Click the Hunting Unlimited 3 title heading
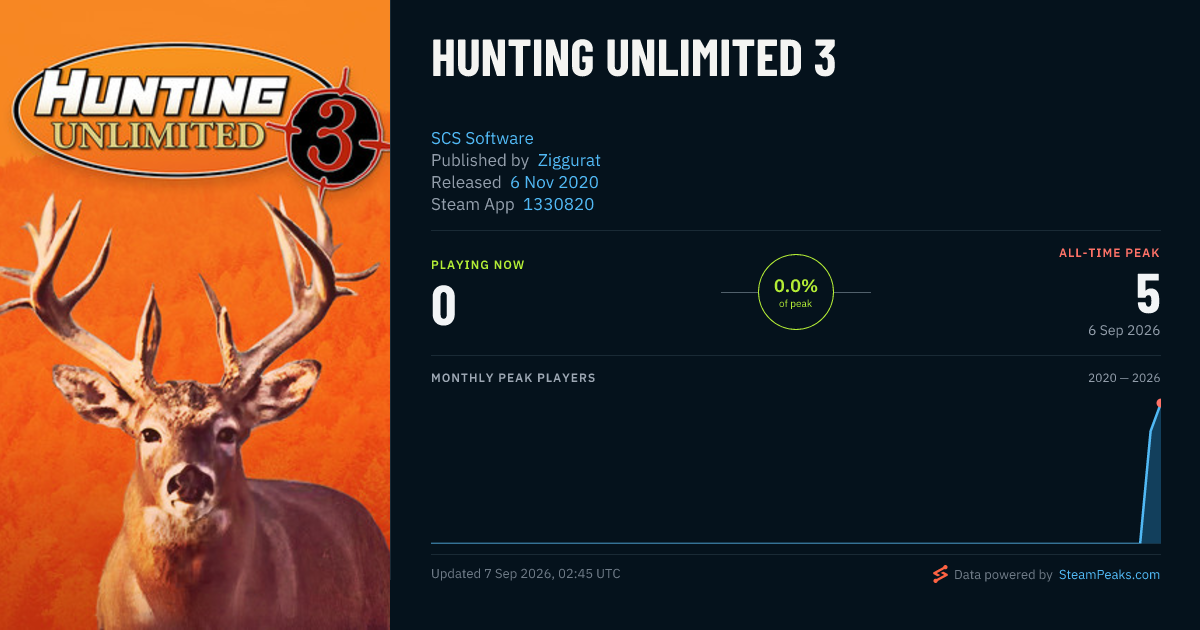 point(633,60)
